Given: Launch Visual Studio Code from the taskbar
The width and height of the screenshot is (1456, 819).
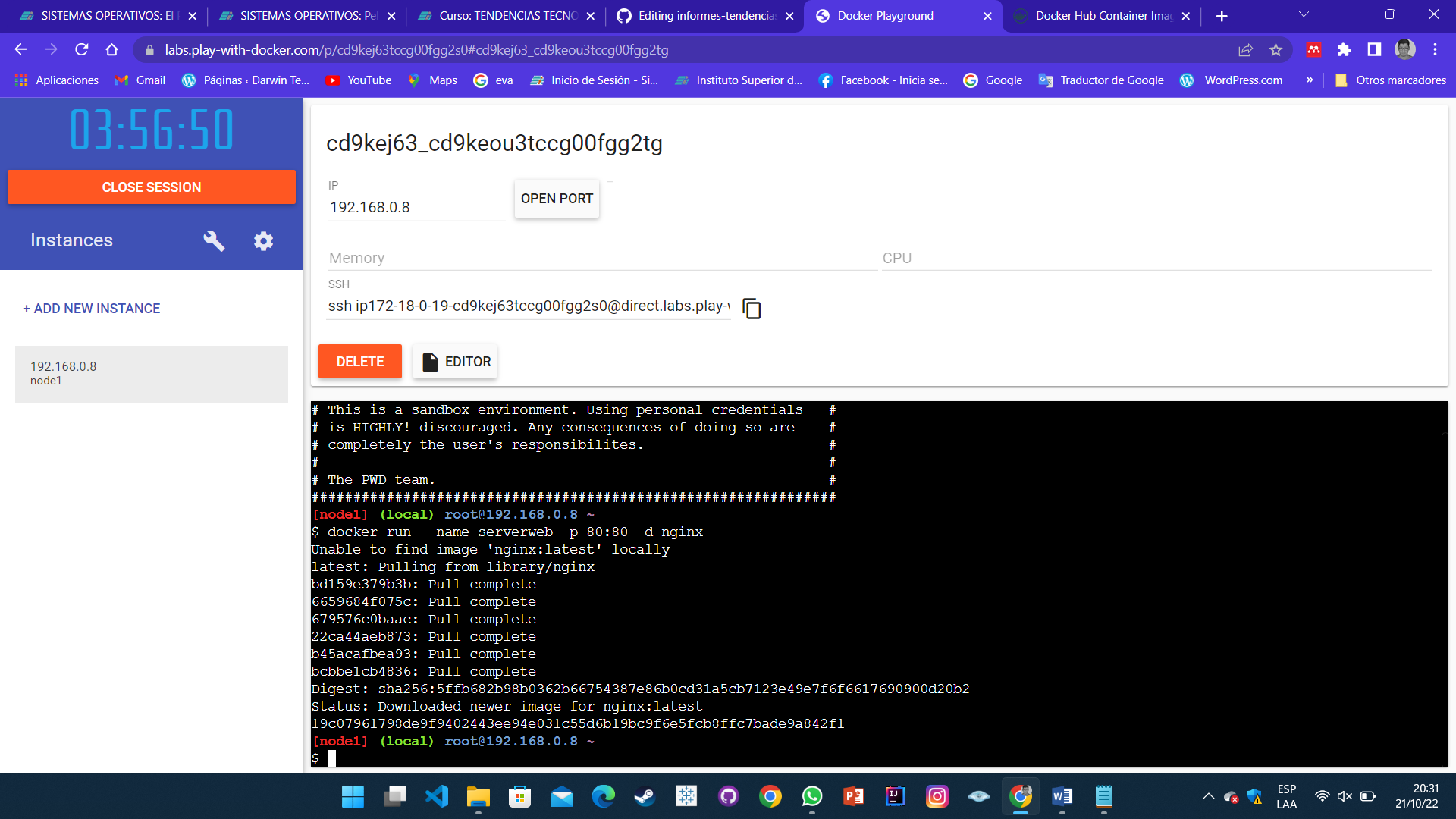Looking at the screenshot, I should pyautogui.click(x=436, y=797).
